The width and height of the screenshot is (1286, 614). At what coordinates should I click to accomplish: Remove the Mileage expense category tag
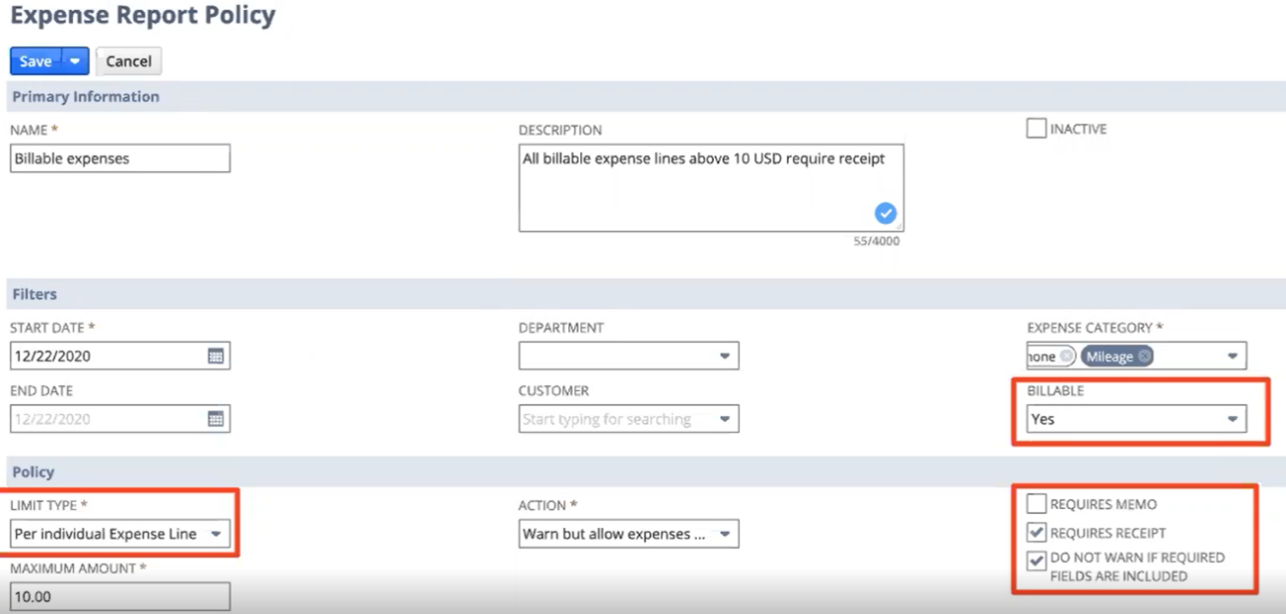click(1144, 356)
